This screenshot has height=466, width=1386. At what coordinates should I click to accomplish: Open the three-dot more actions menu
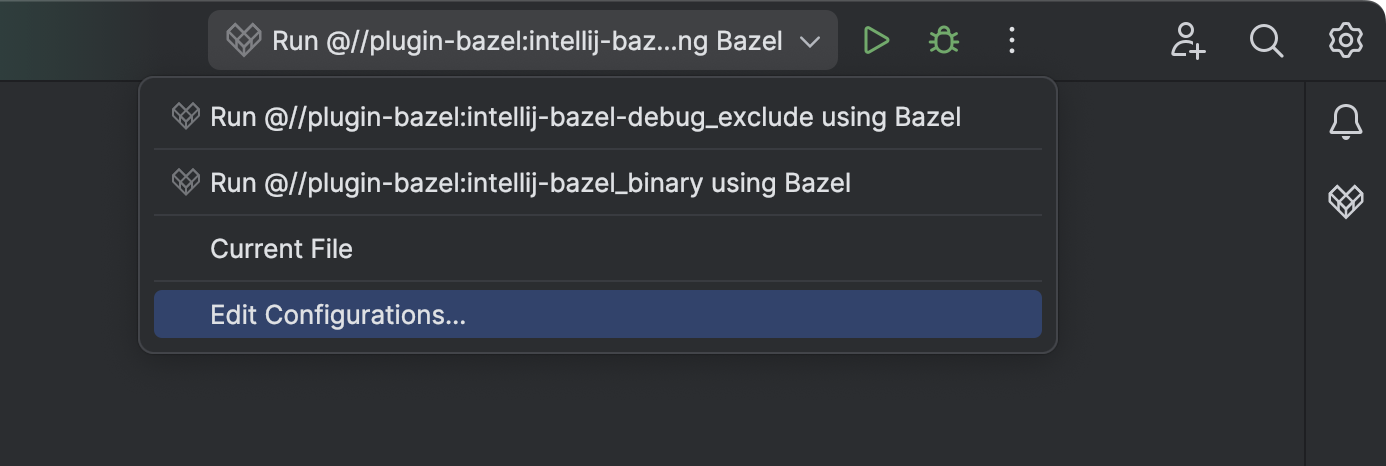pos(1011,41)
